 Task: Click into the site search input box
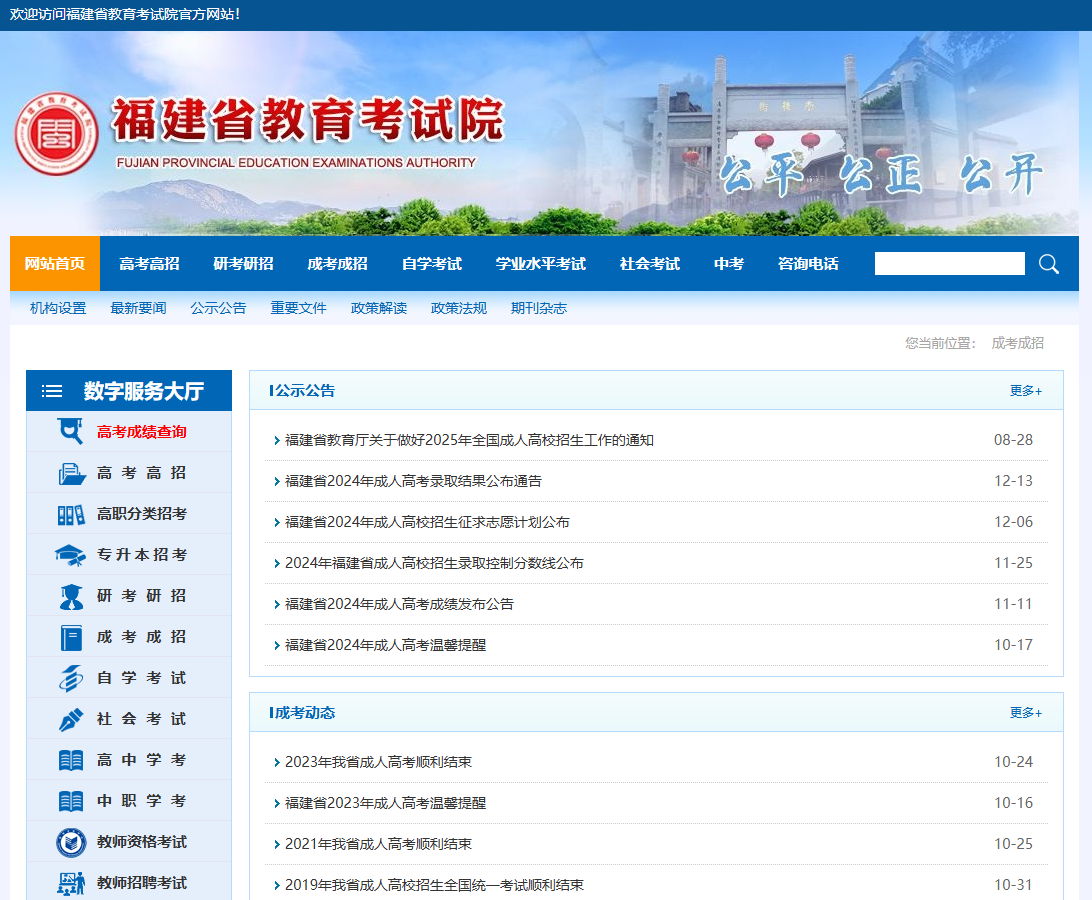949,263
